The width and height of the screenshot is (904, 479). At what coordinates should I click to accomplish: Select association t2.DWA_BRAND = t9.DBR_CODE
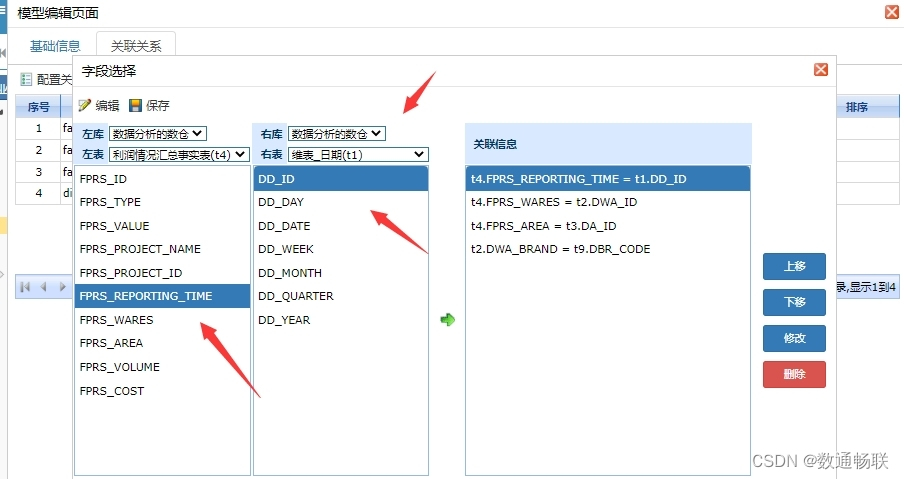pyautogui.click(x=608, y=249)
